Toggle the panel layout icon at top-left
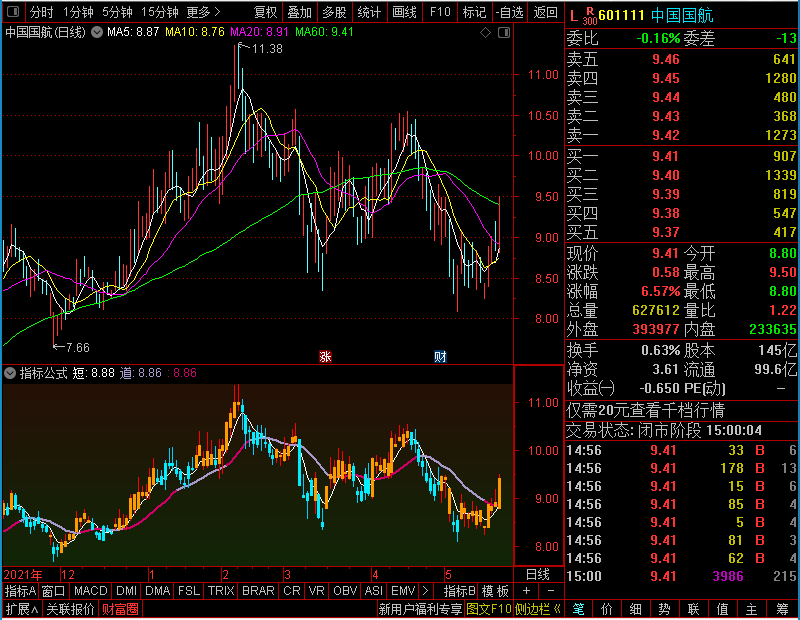This screenshot has height=620, width=800. pyautogui.click(x=13, y=12)
